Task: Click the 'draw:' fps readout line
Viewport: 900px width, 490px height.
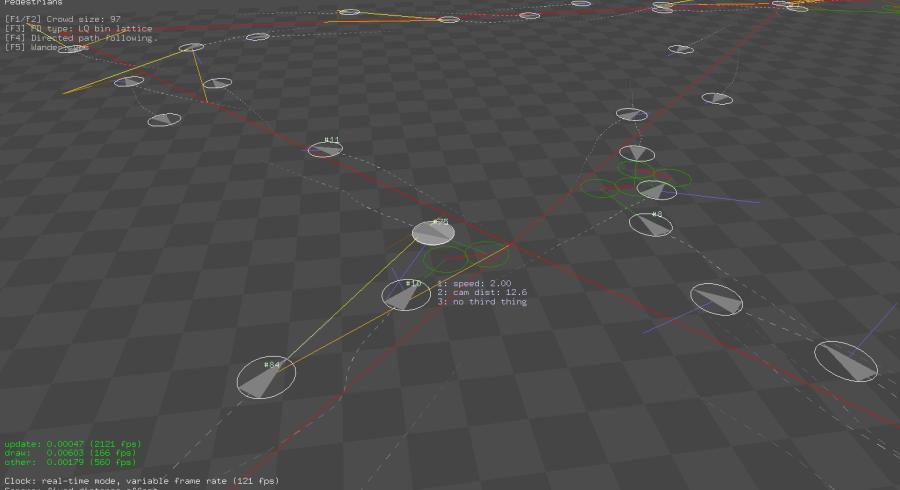Action: click(70, 453)
